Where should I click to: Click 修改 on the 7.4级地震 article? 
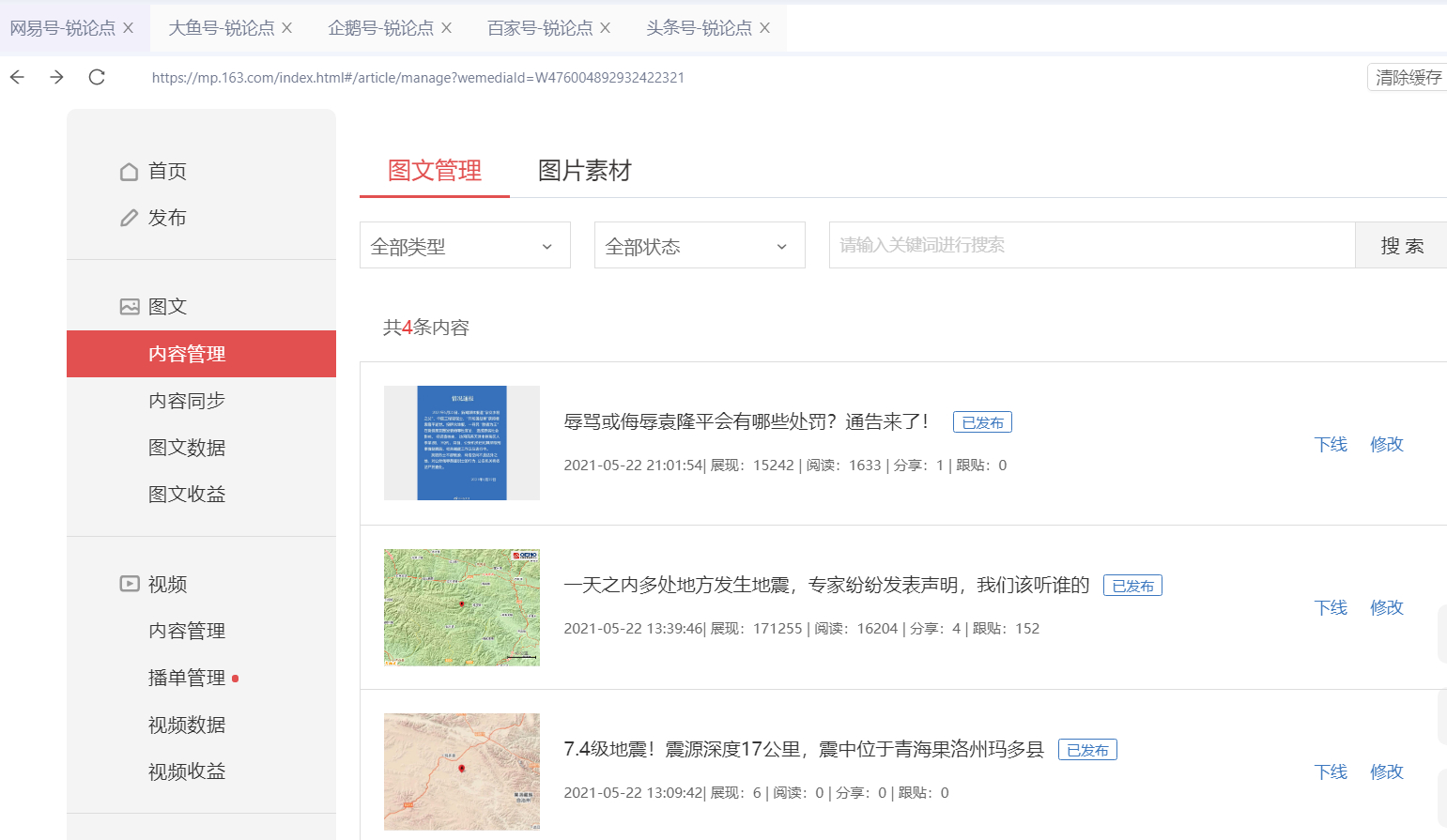point(1386,771)
